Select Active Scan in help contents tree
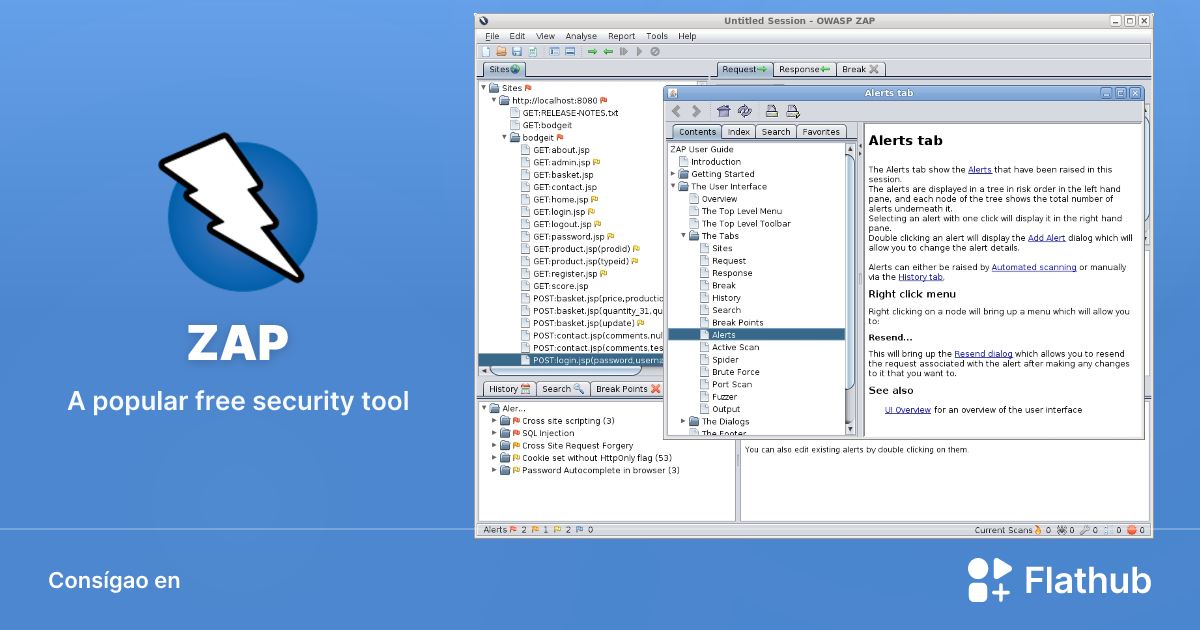The width and height of the screenshot is (1200, 630). [735, 347]
